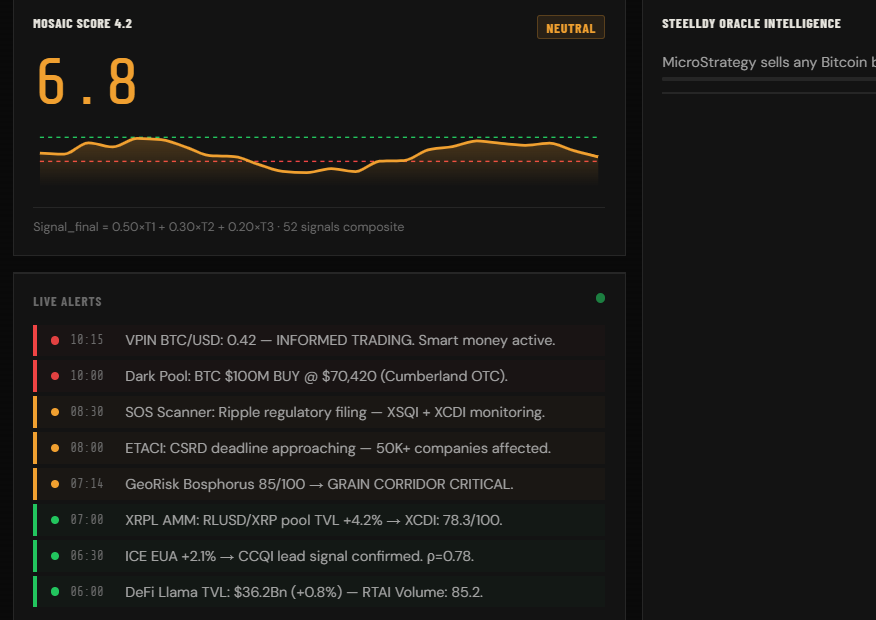876x620 pixels.
Task: Click the large 6.8 score value
Action: [87, 82]
